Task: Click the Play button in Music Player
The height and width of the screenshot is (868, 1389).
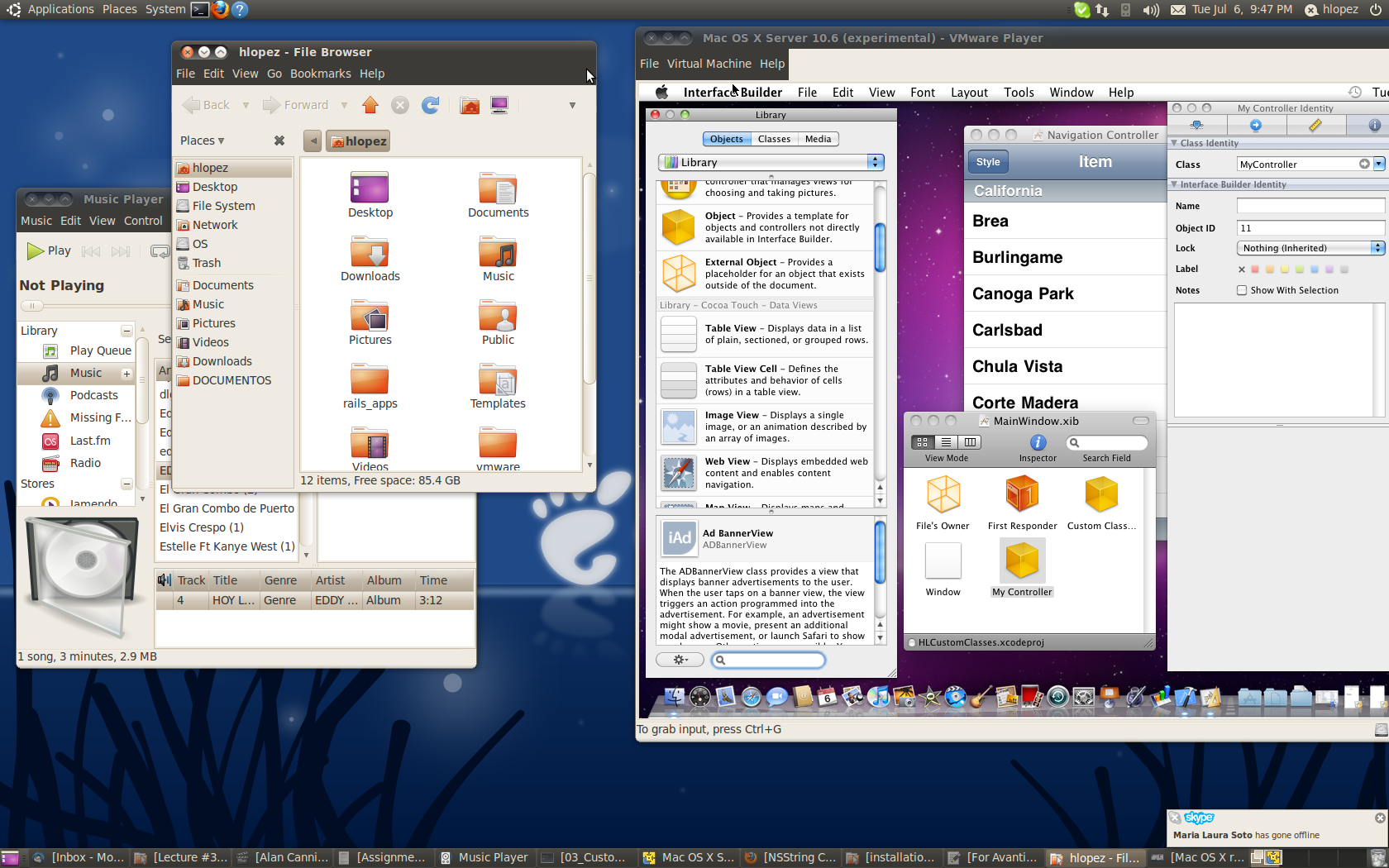Action: 50,250
